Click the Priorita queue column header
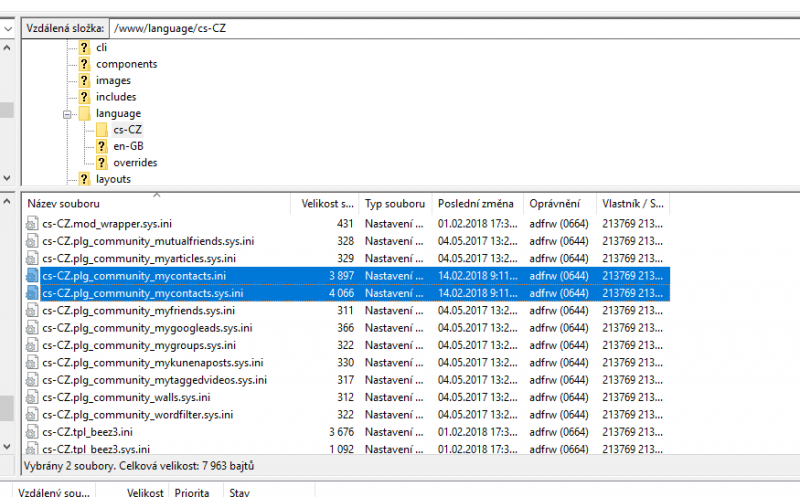 pos(196,492)
